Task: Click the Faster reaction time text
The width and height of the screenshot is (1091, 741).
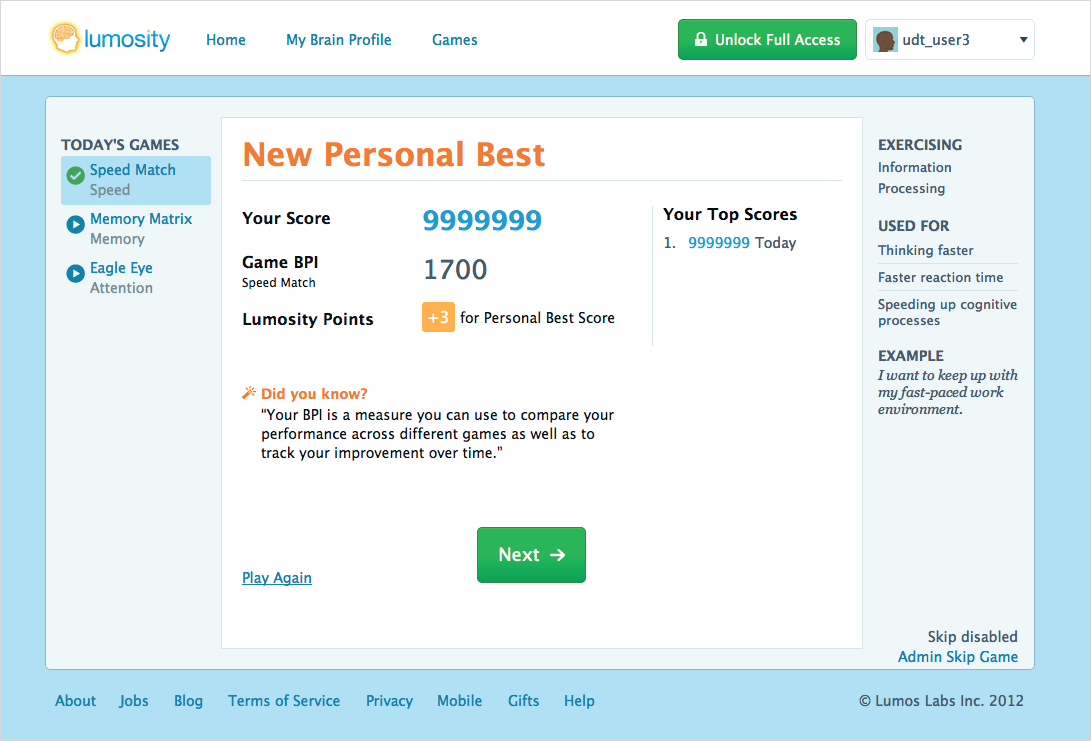Action: click(x=940, y=278)
